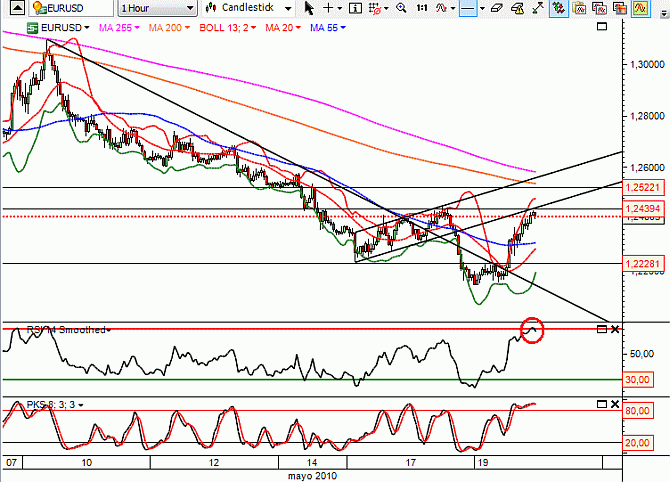Click date 12 on the time axis
Screen dimensions: 670x482
coord(214,463)
